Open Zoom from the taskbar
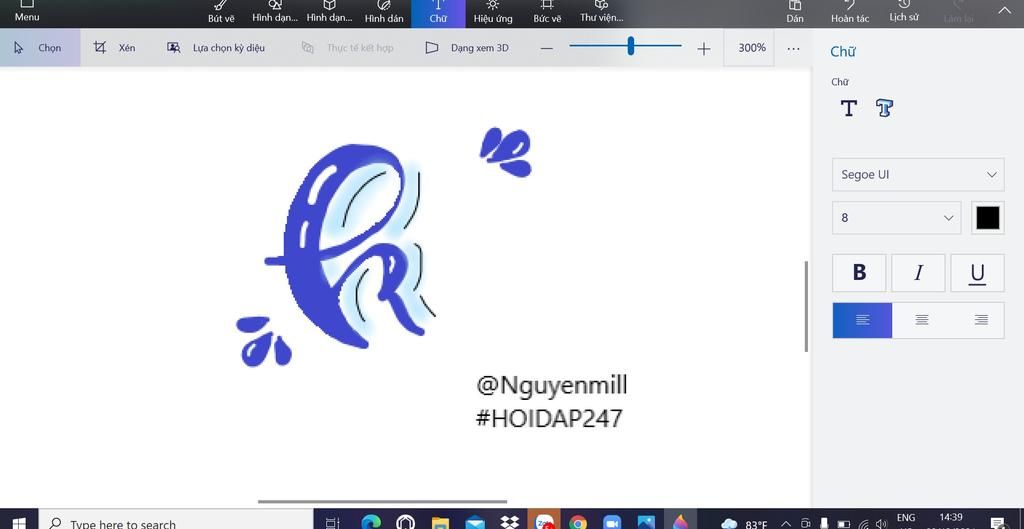The width and height of the screenshot is (1024, 529). coord(612,522)
